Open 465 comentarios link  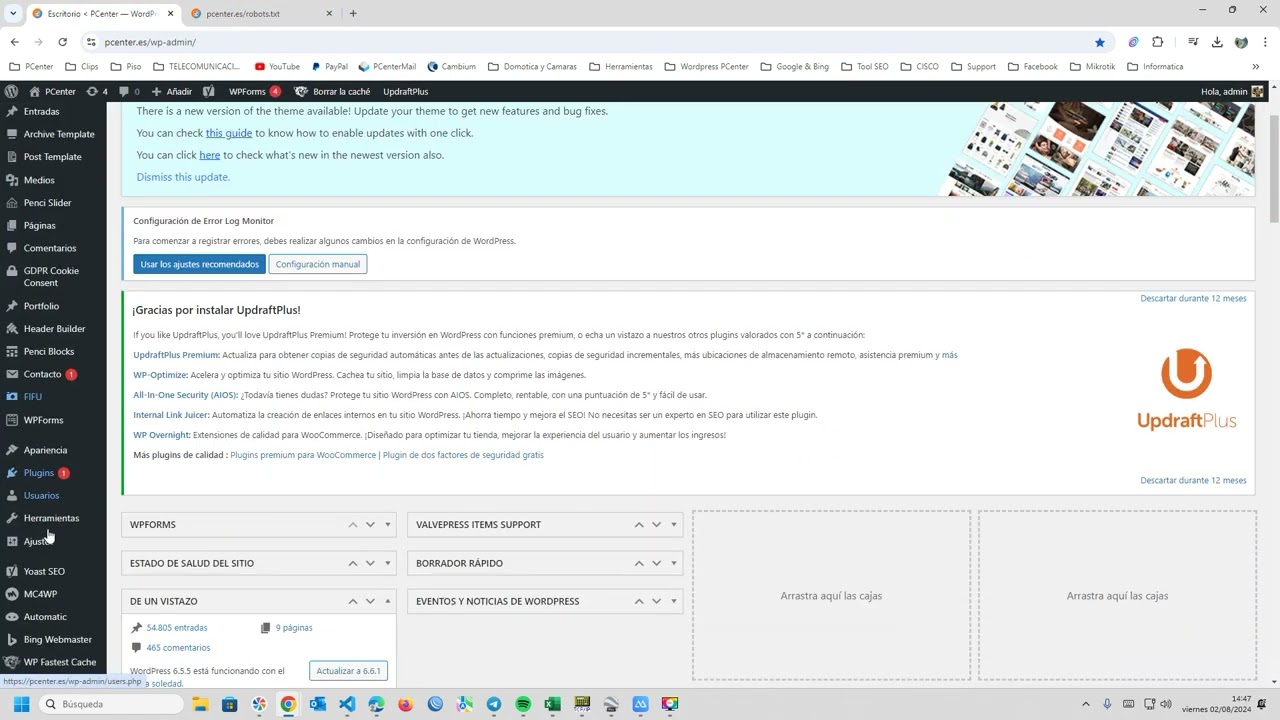(x=178, y=648)
